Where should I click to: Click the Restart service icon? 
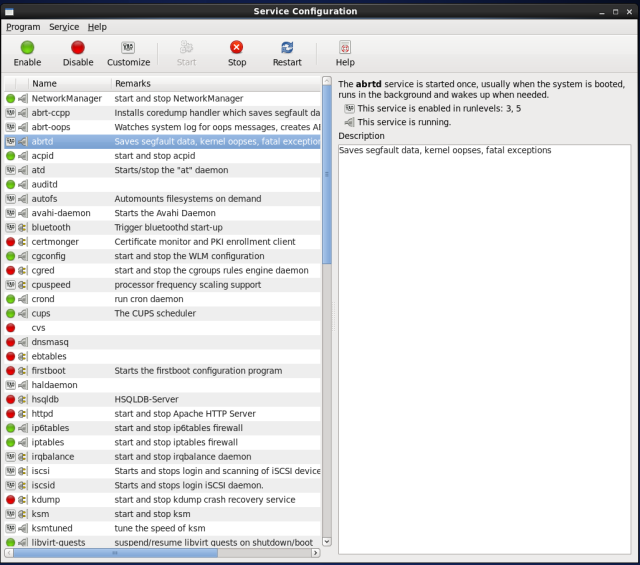(x=287, y=47)
